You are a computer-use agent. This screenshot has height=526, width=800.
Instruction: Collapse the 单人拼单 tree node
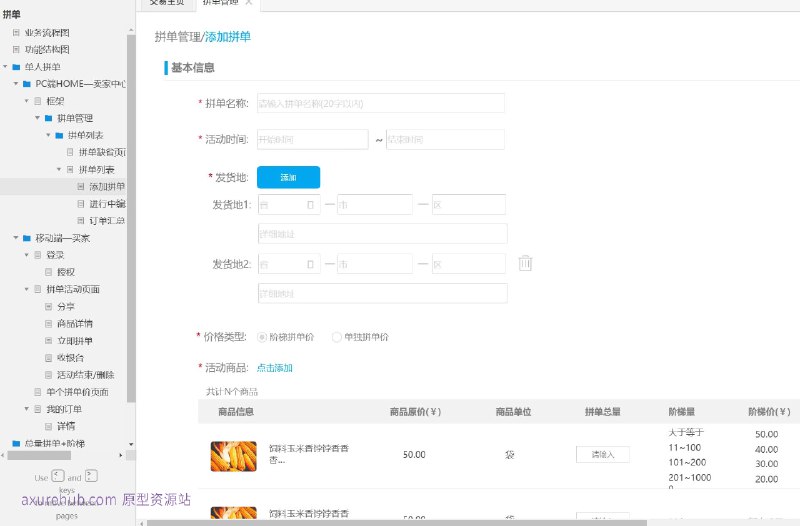click(5, 66)
